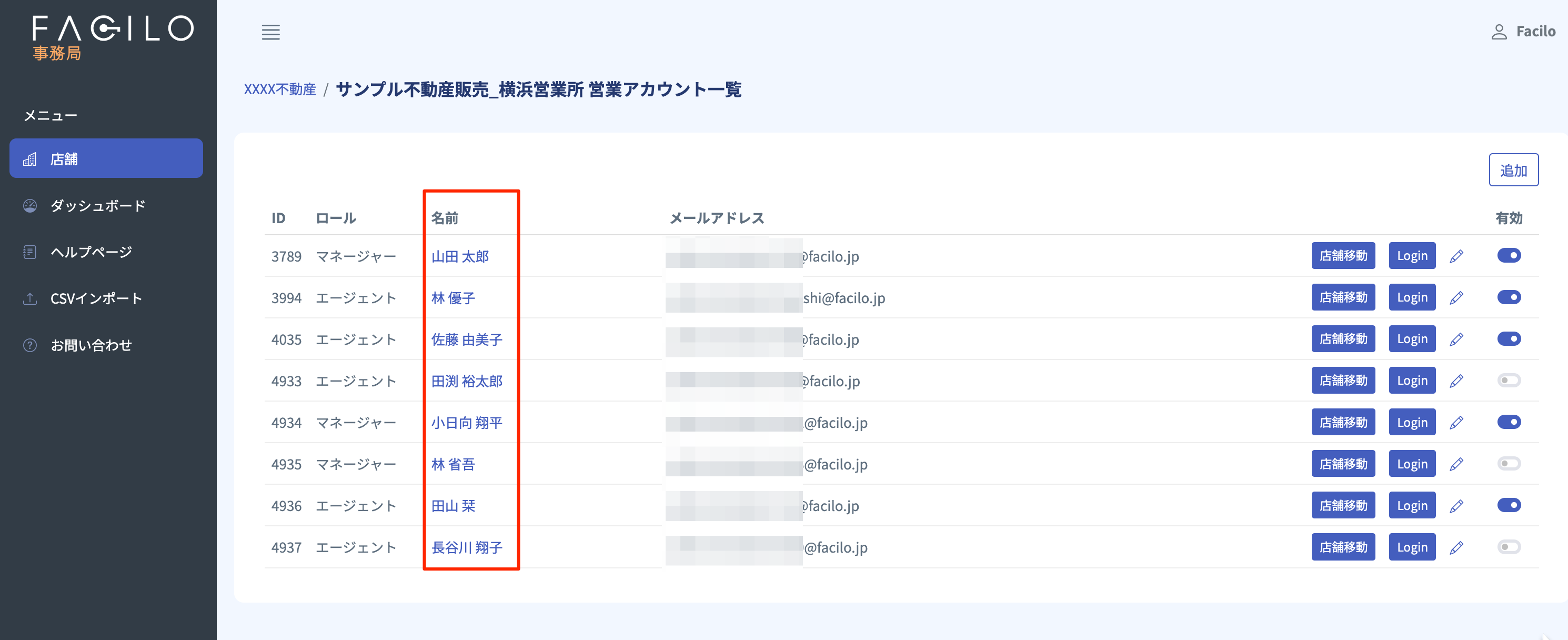
Task: Edit 林 省吾 with the pencil icon
Action: pos(1456,464)
